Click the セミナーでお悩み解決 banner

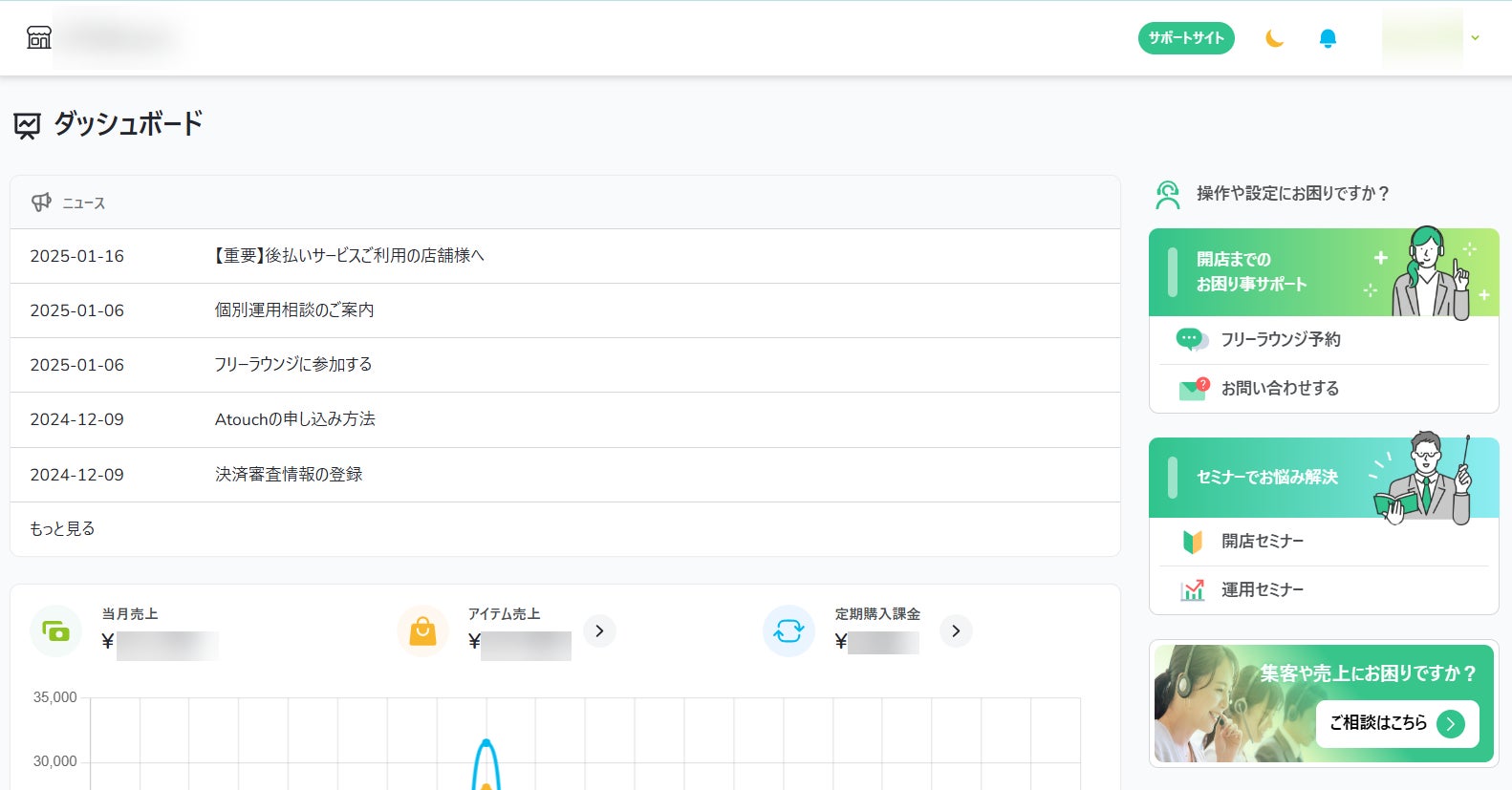[x=1324, y=478]
